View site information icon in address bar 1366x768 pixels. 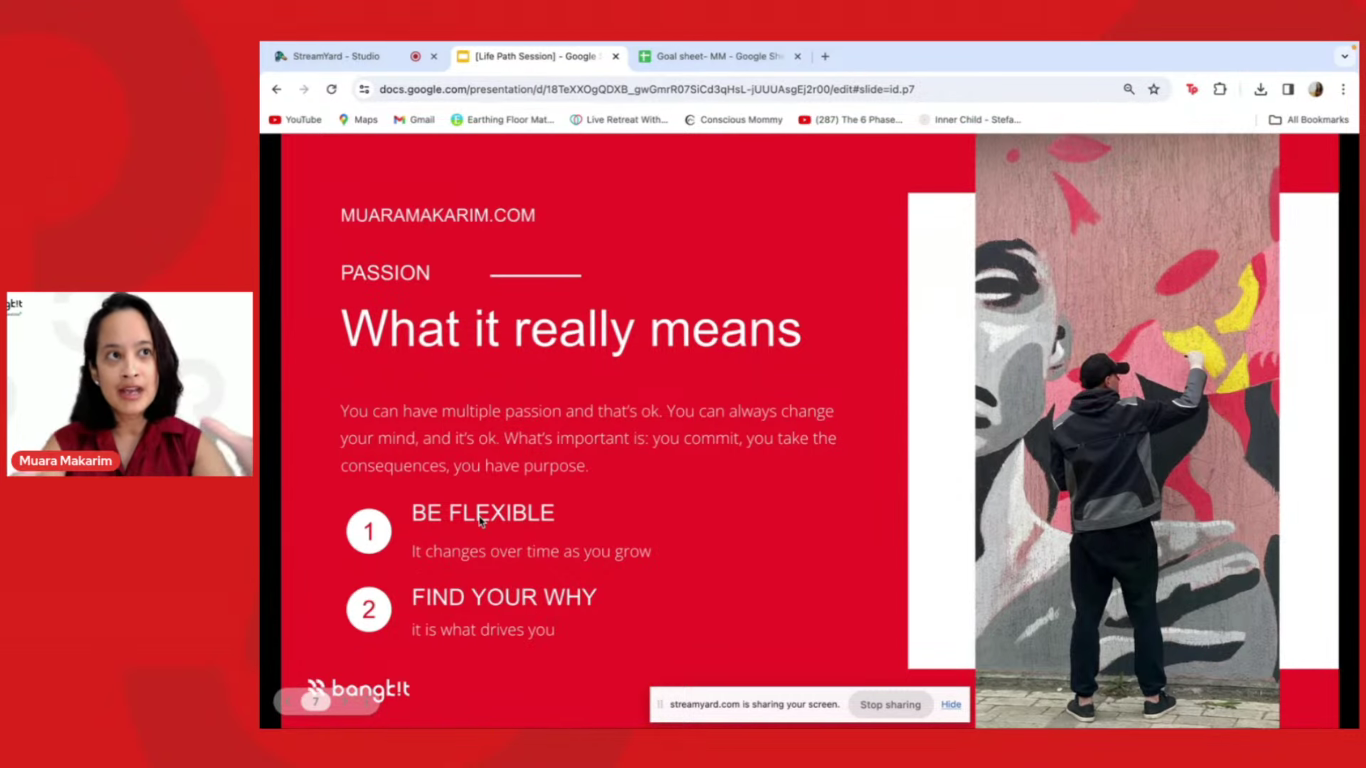(364, 89)
